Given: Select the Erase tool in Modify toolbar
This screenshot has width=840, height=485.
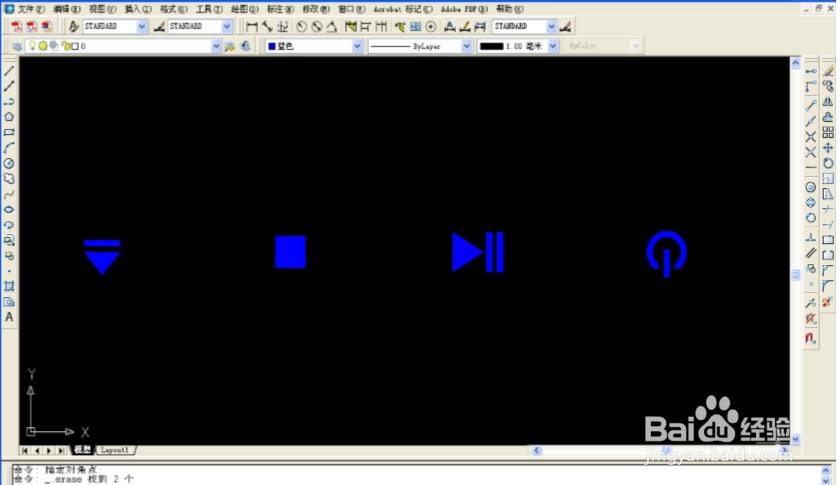Looking at the screenshot, I should (828, 71).
